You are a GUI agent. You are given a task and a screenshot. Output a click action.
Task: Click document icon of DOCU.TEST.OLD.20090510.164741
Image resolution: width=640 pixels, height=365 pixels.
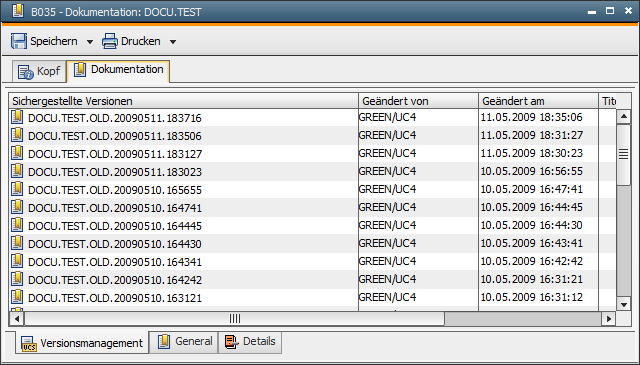(x=17, y=207)
